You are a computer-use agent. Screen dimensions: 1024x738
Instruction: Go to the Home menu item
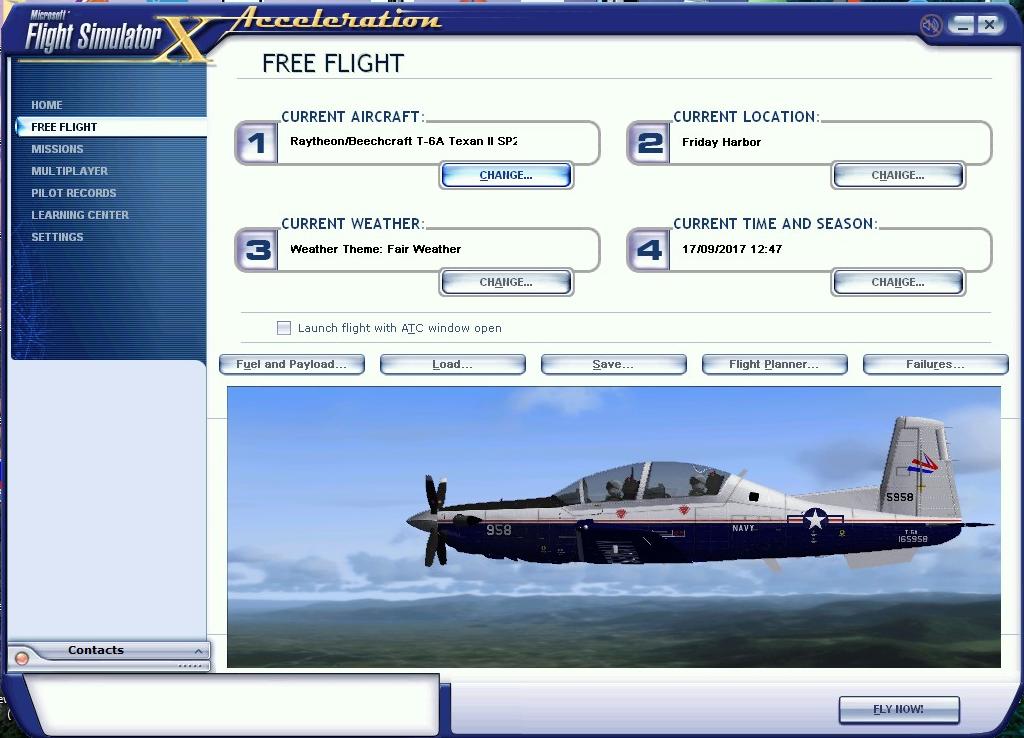[47, 105]
